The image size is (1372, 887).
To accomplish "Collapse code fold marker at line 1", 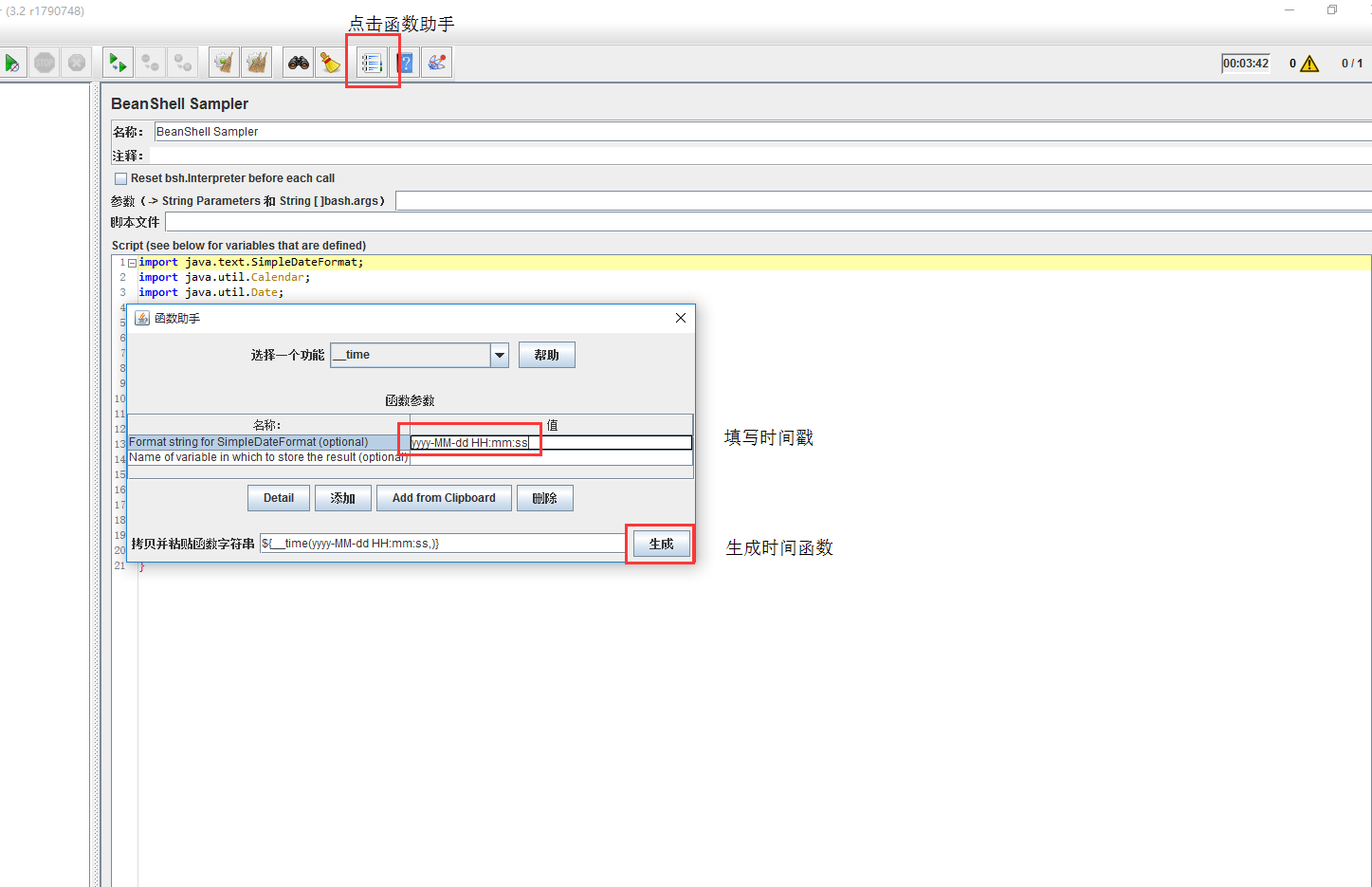I will pos(132,263).
